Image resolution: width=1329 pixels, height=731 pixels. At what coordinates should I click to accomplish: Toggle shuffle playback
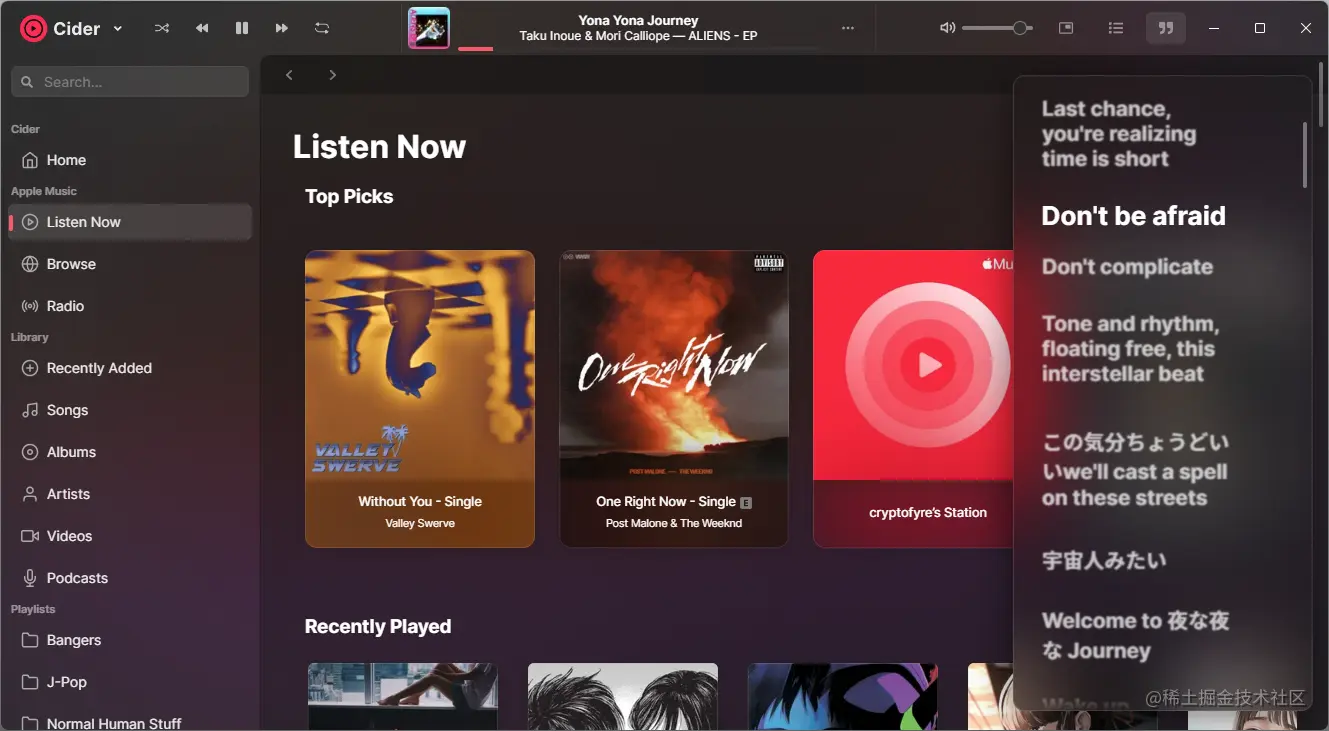162,28
